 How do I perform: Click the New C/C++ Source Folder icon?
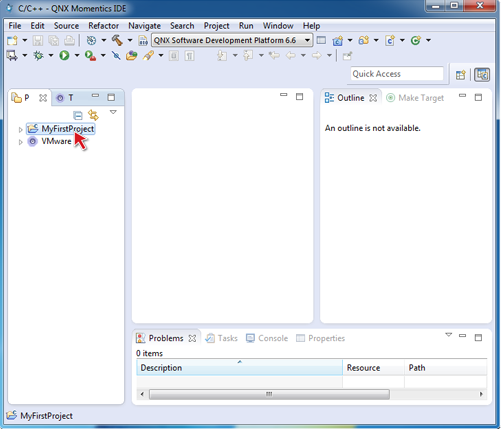[x=364, y=41]
